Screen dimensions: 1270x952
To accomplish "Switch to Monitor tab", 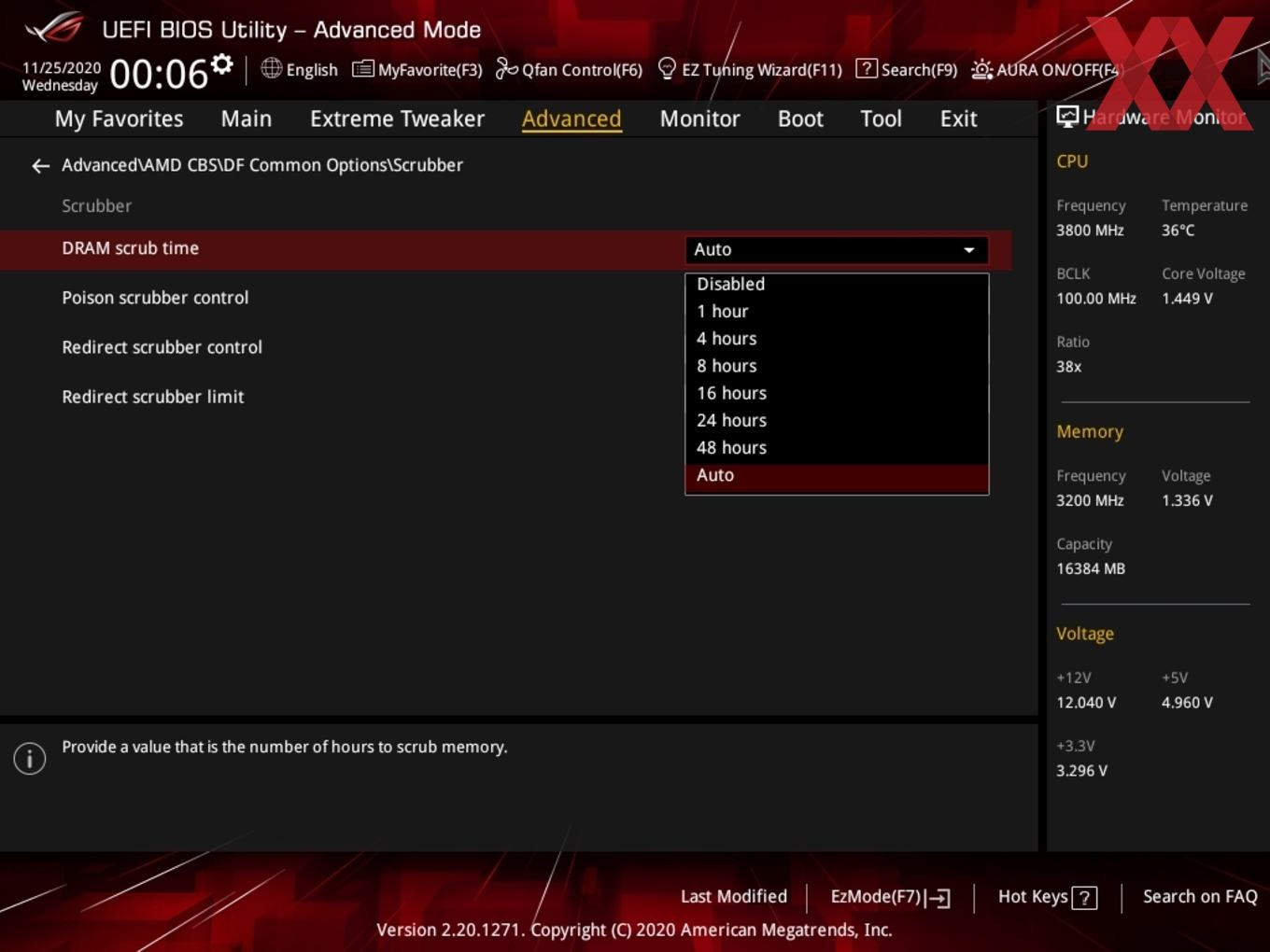I will [x=699, y=119].
